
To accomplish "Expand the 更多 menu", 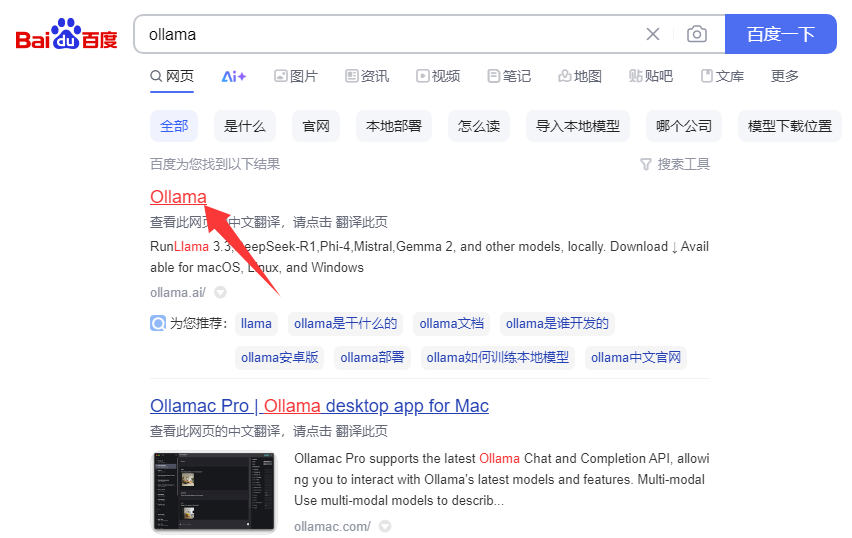I will (x=785, y=76).
